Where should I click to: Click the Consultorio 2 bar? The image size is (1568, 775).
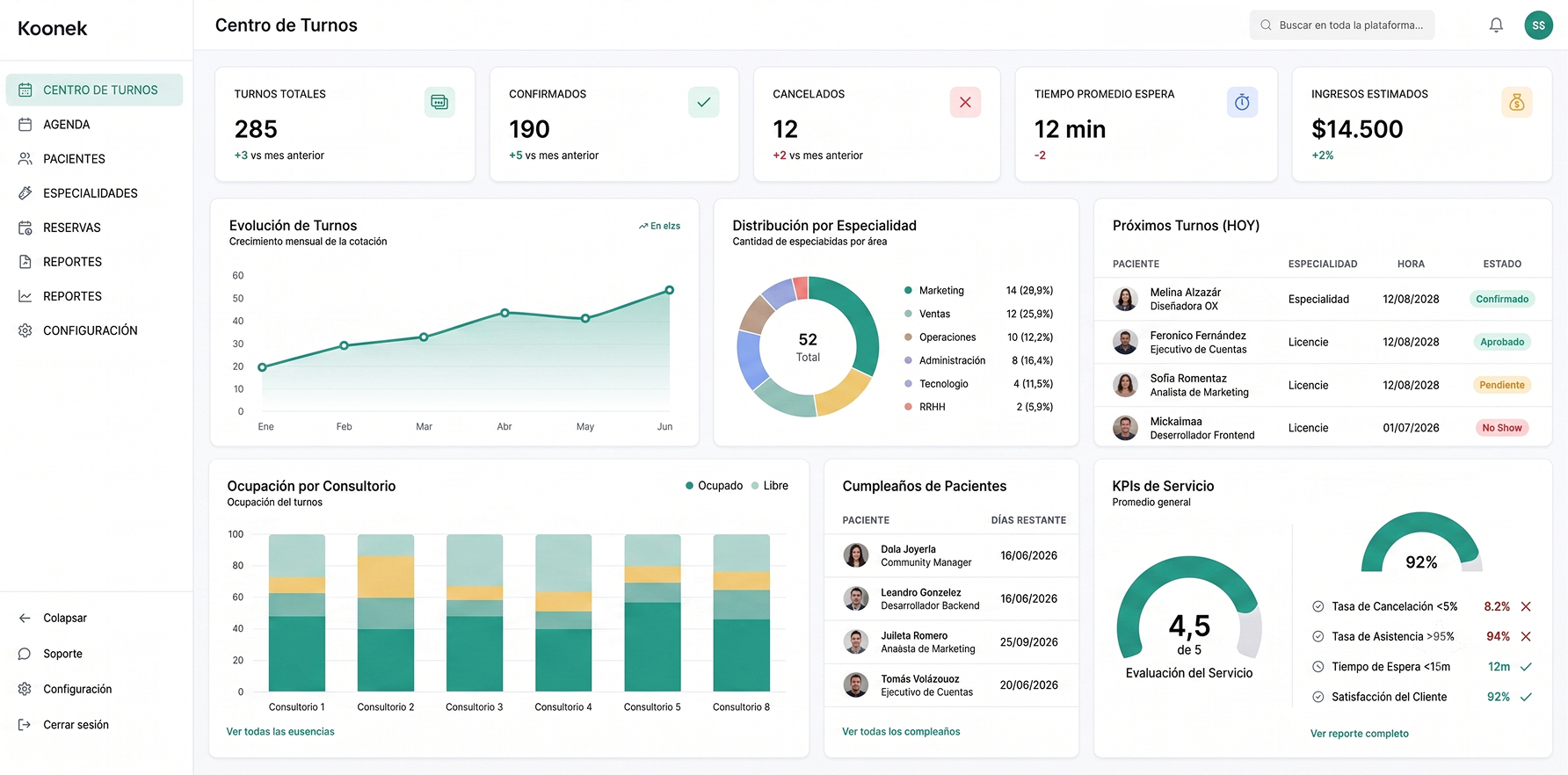coord(386,612)
